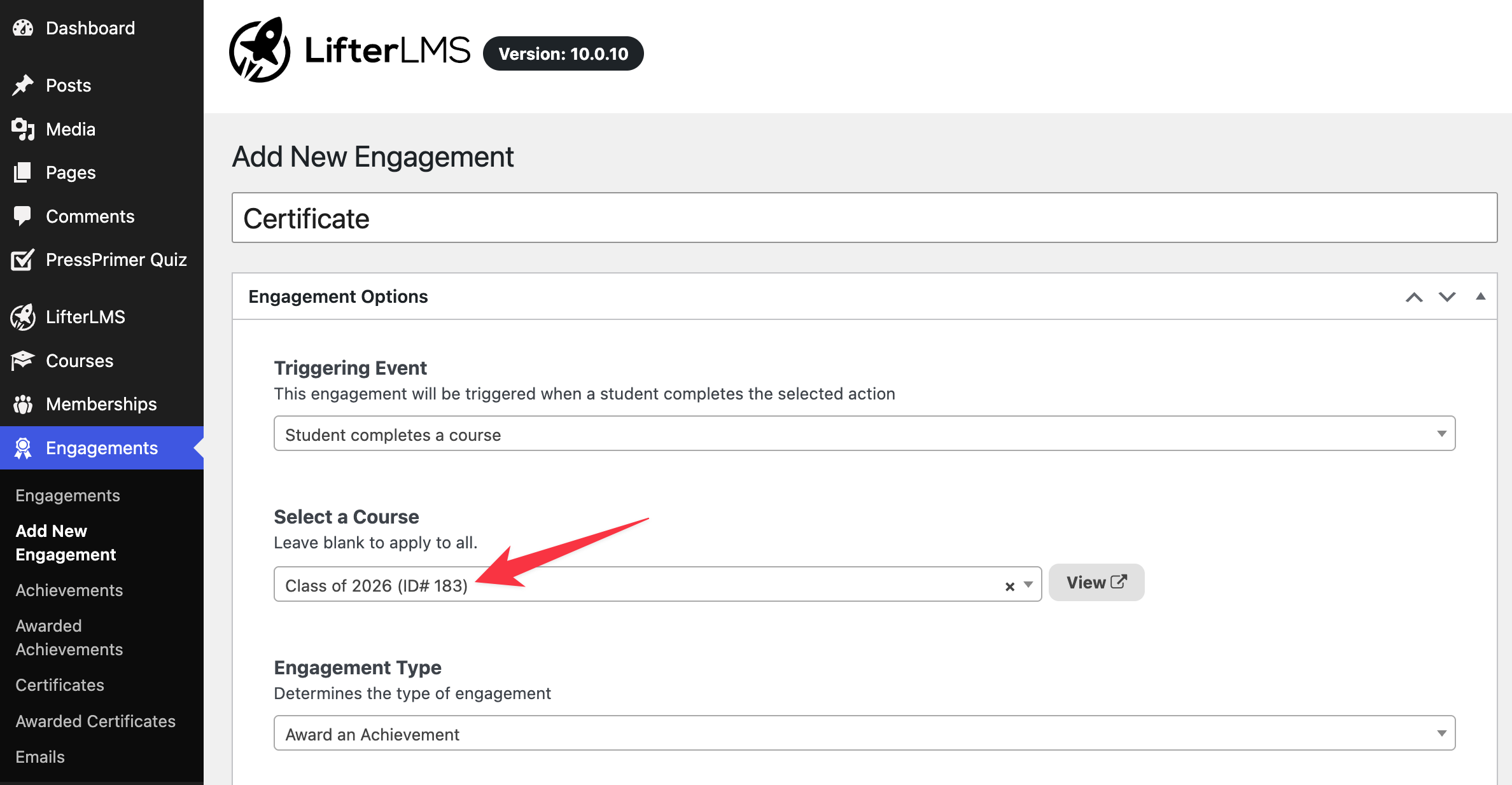The image size is (1512, 785).
Task: Open the Engagement Type dropdown
Action: [x=865, y=733]
